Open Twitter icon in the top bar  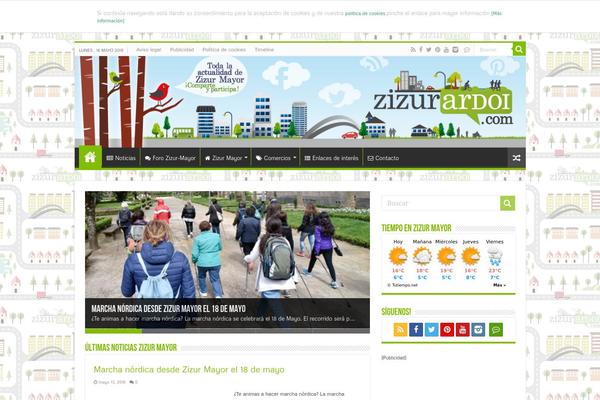point(429,50)
